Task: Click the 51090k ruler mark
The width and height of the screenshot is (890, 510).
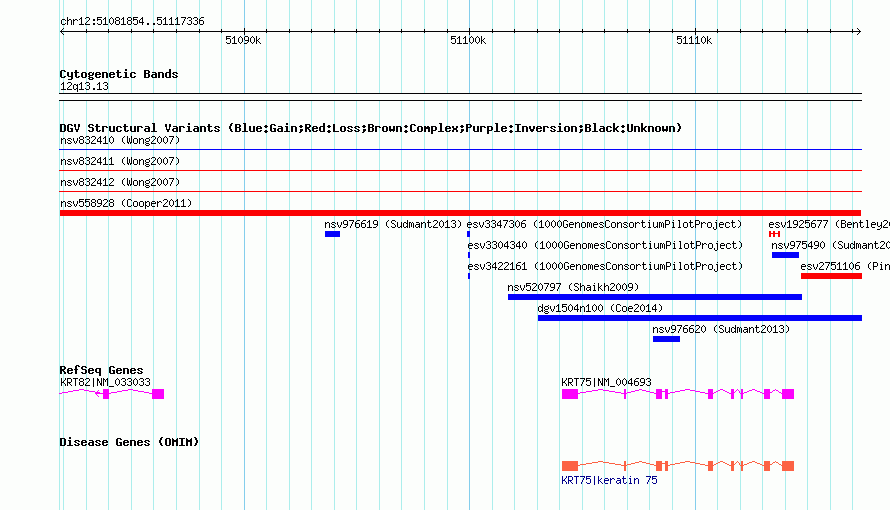Action: tap(243, 40)
